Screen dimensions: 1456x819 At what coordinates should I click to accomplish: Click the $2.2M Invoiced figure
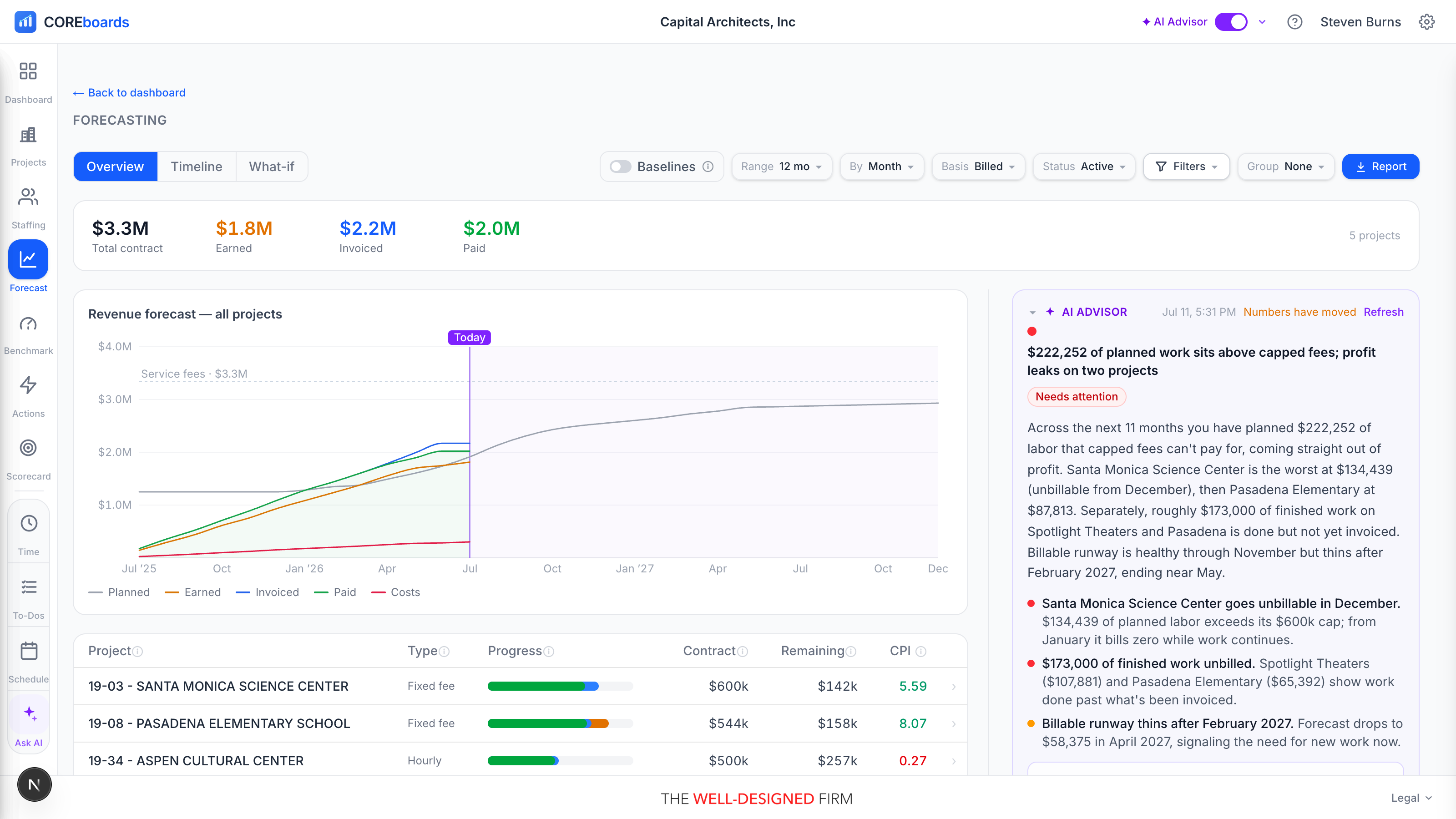367,228
